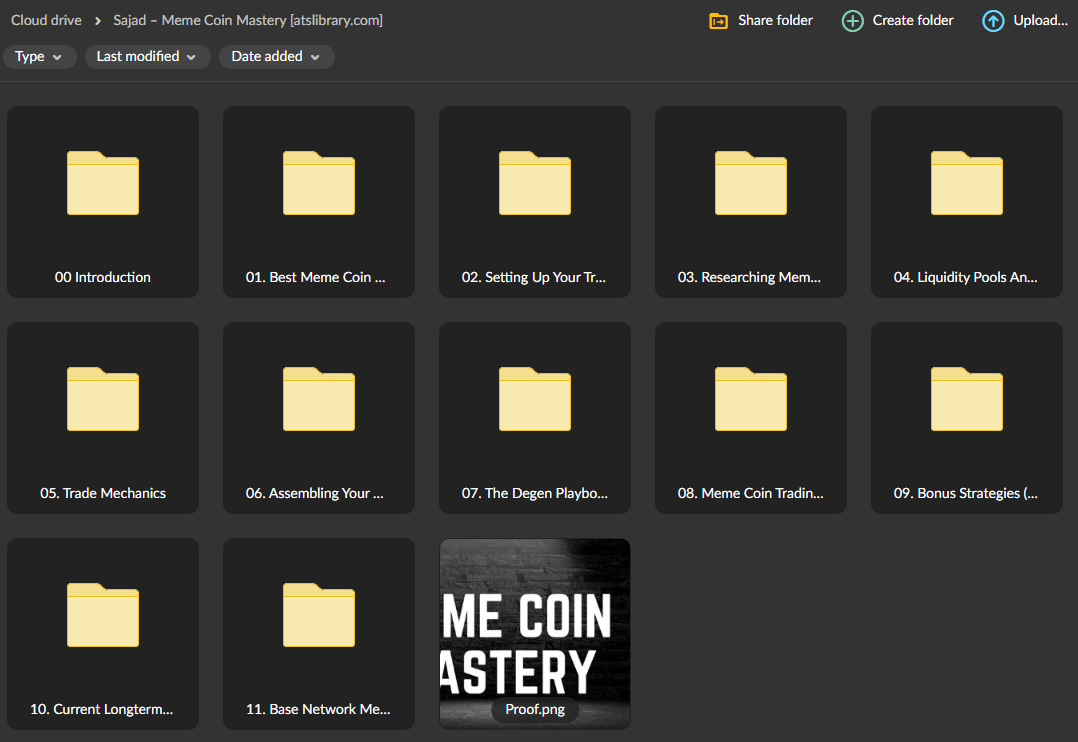The image size is (1078, 742).
Task: Open the Type filter dropdown
Action: pos(39,57)
